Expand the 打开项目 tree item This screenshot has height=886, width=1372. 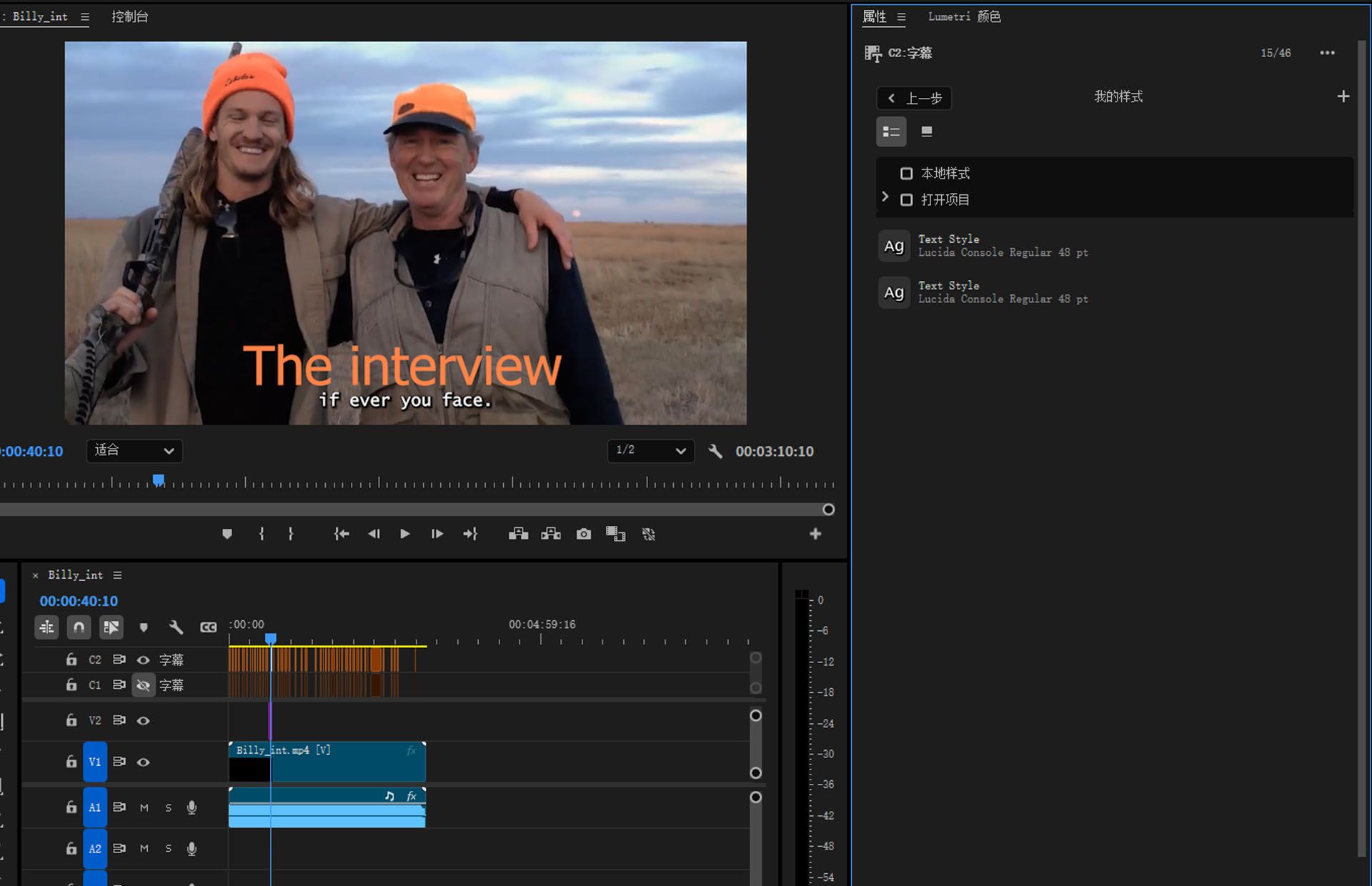click(885, 197)
